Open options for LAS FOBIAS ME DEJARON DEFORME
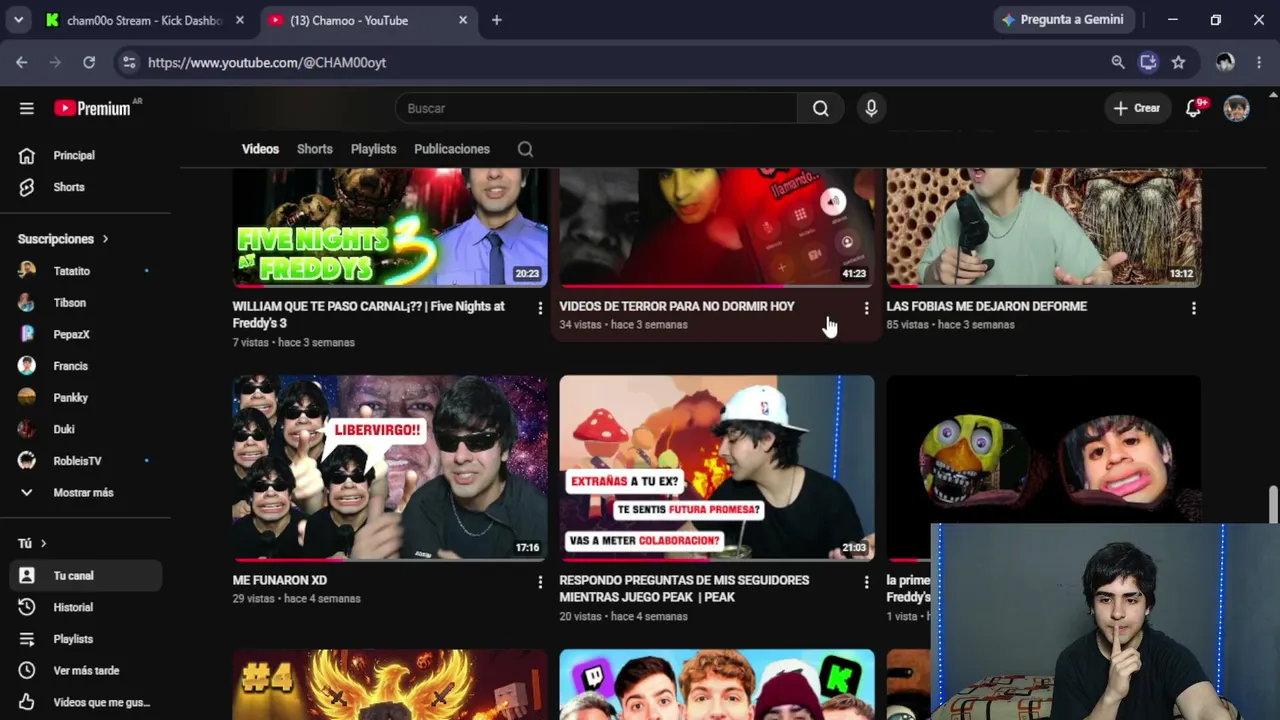 tap(1193, 308)
